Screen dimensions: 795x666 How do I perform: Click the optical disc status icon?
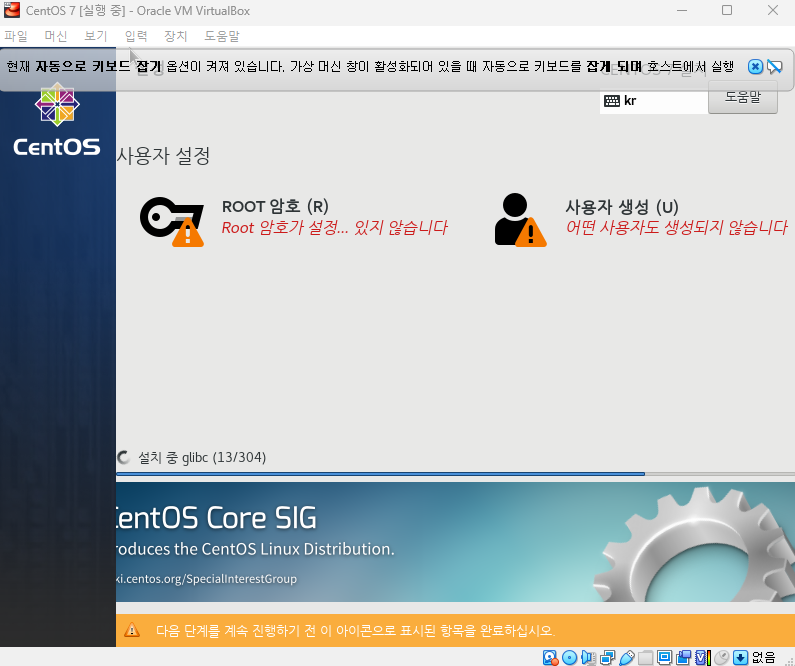click(569, 658)
